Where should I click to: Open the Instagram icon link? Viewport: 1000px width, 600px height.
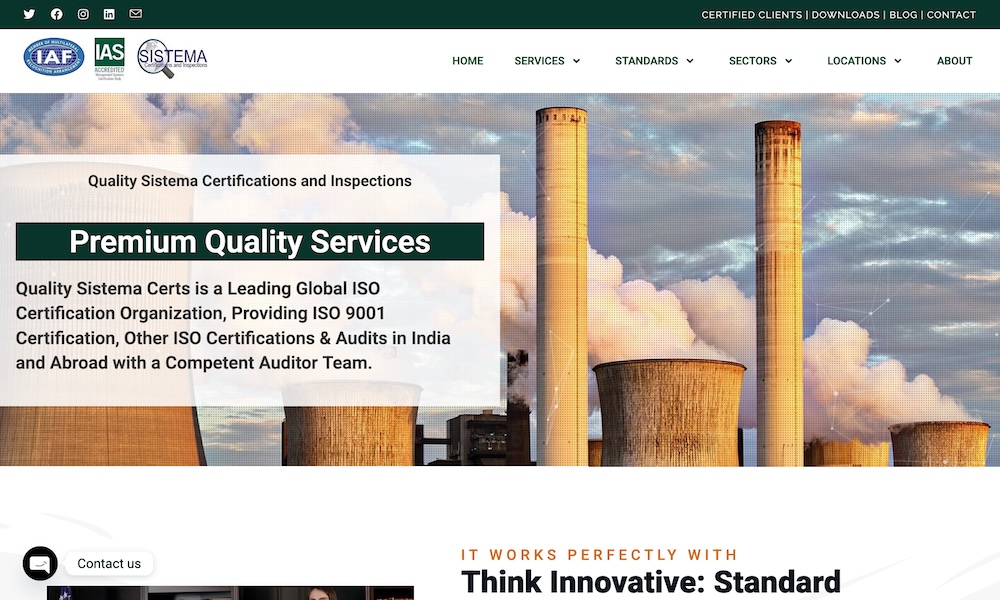(83, 14)
